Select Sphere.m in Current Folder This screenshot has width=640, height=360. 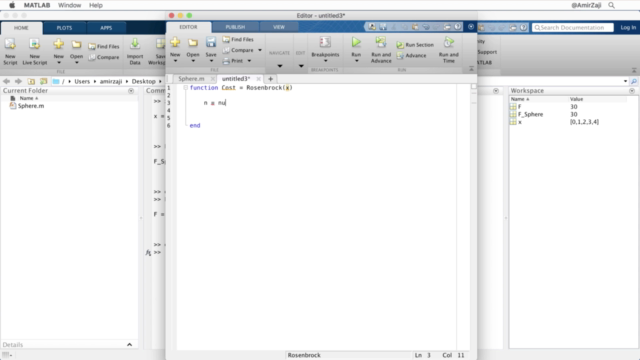(31, 106)
